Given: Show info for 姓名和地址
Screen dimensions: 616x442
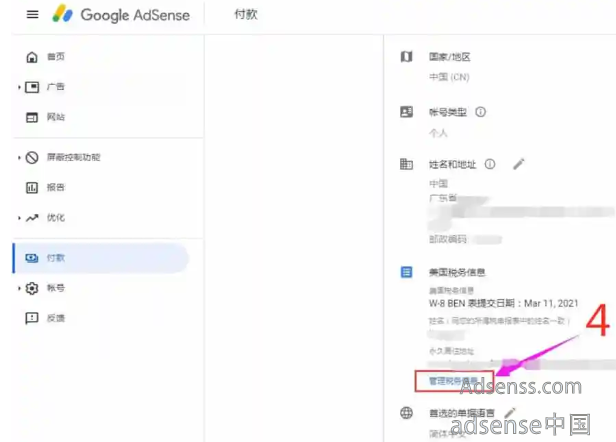Looking at the screenshot, I should point(490,164).
